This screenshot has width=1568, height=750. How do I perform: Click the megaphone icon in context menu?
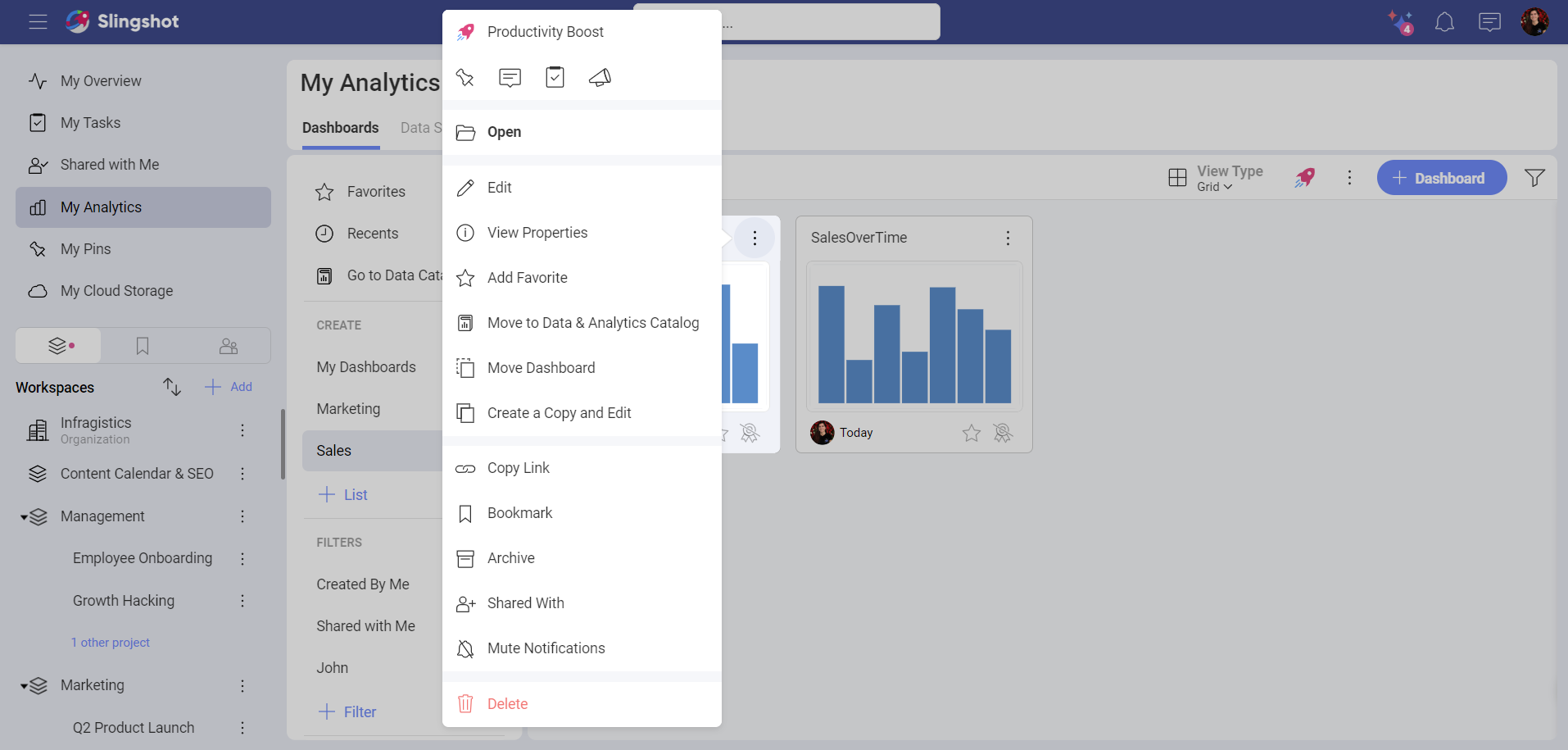(x=600, y=77)
